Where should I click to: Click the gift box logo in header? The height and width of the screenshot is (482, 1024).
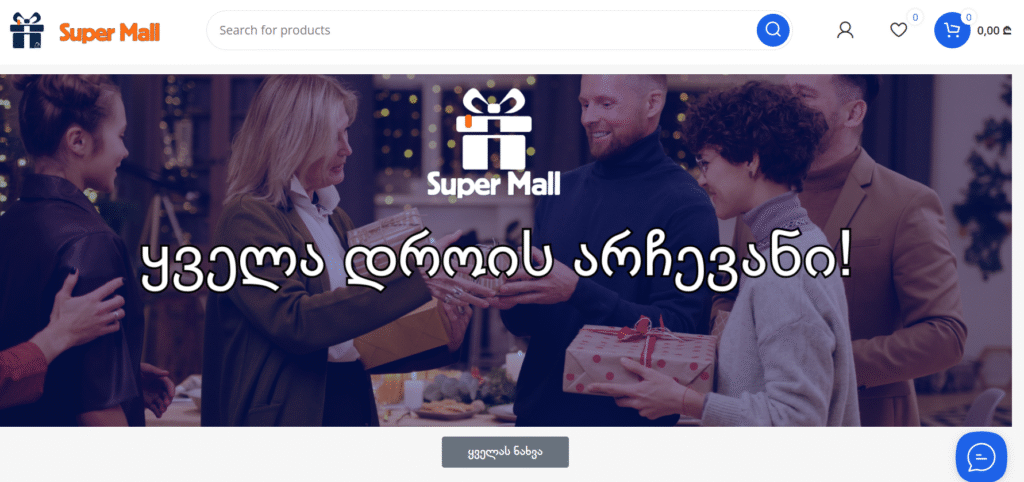tap(27, 30)
